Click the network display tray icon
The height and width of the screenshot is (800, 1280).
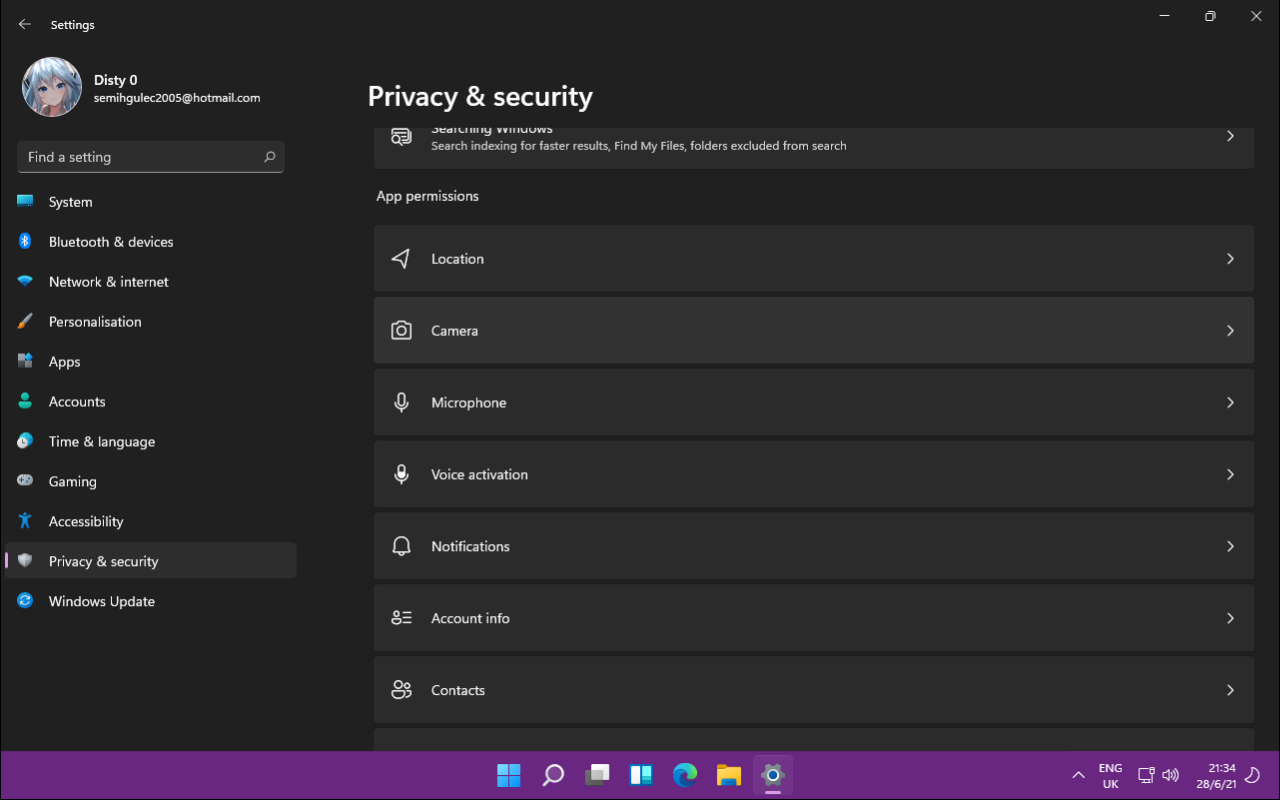[x=1147, y=775]
